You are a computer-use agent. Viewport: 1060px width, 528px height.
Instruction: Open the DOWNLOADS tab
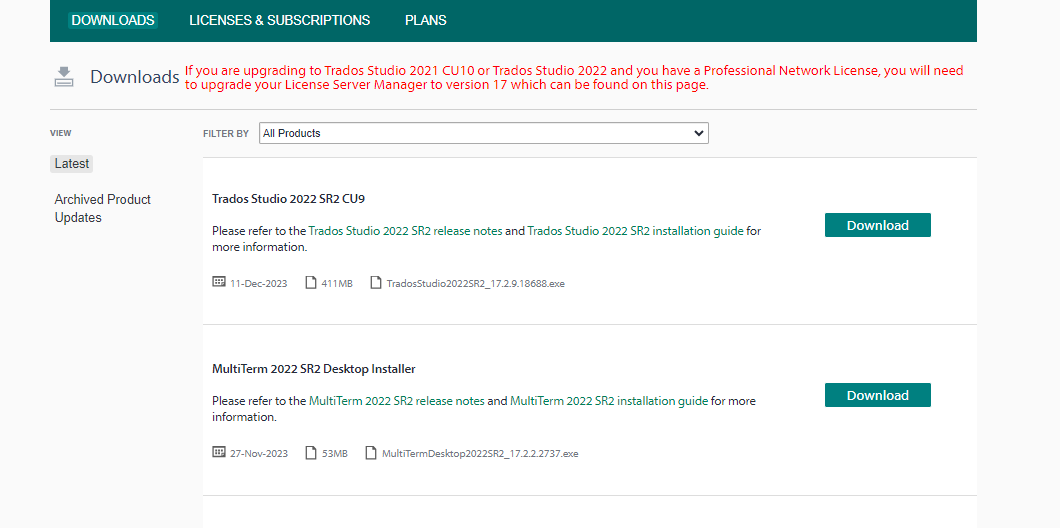(113, 20)
